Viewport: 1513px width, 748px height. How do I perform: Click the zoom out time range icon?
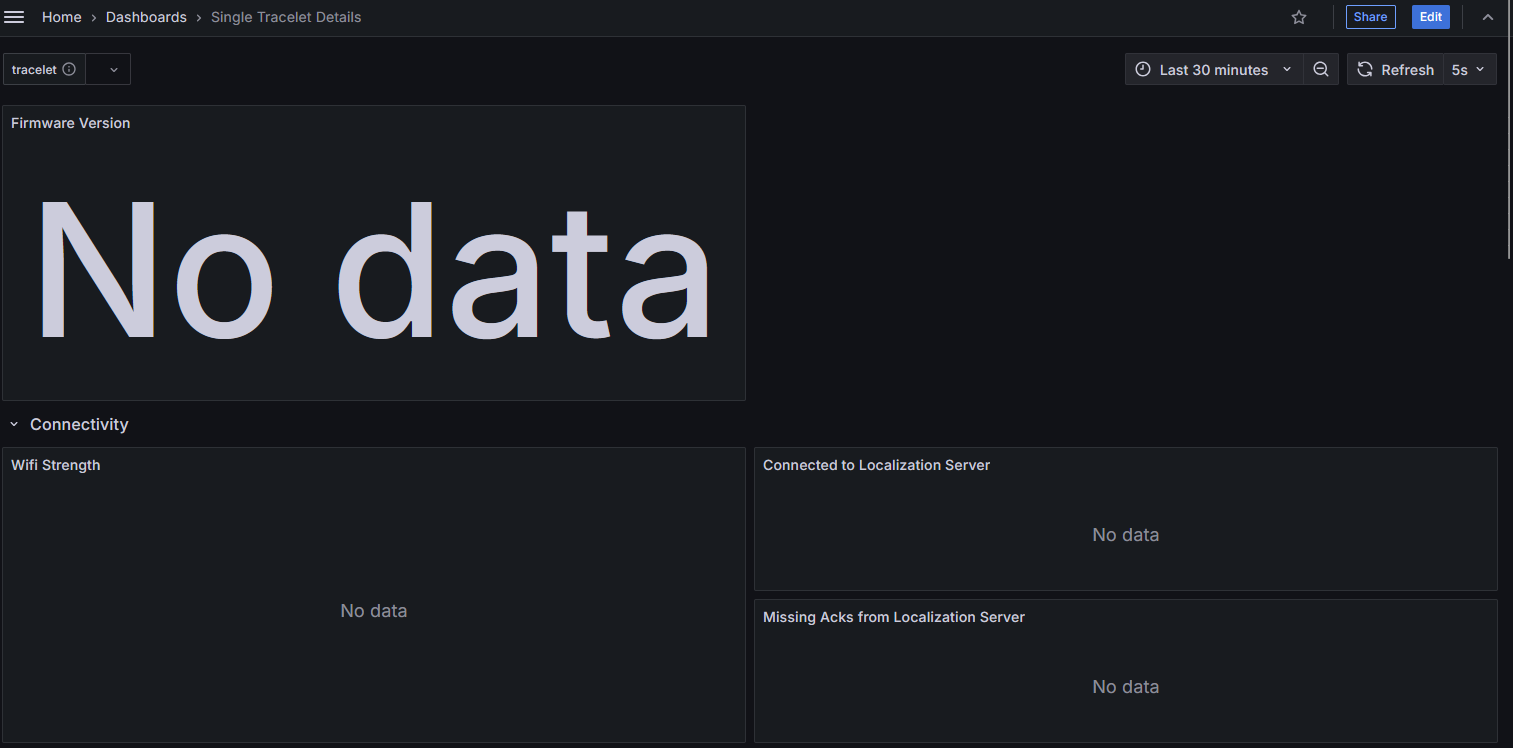(1321, 69)
